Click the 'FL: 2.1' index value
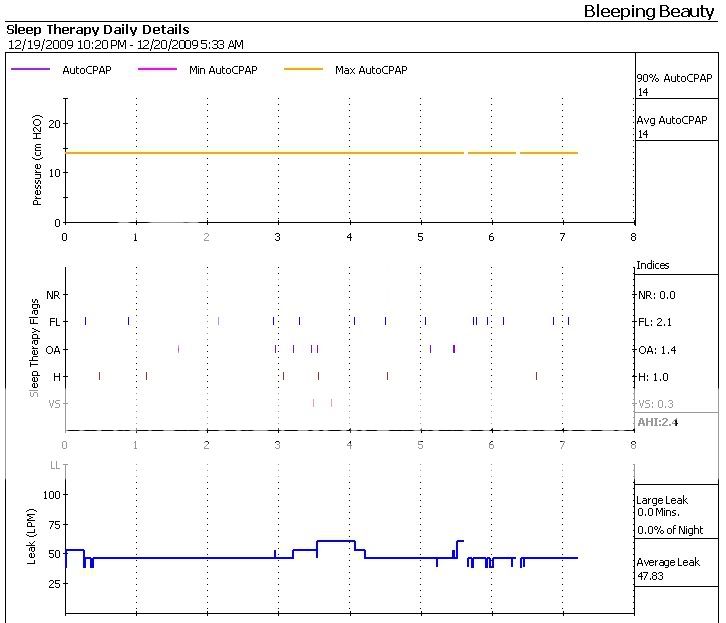Viewport: 726px width, 623px height. (x=655, y=322)
